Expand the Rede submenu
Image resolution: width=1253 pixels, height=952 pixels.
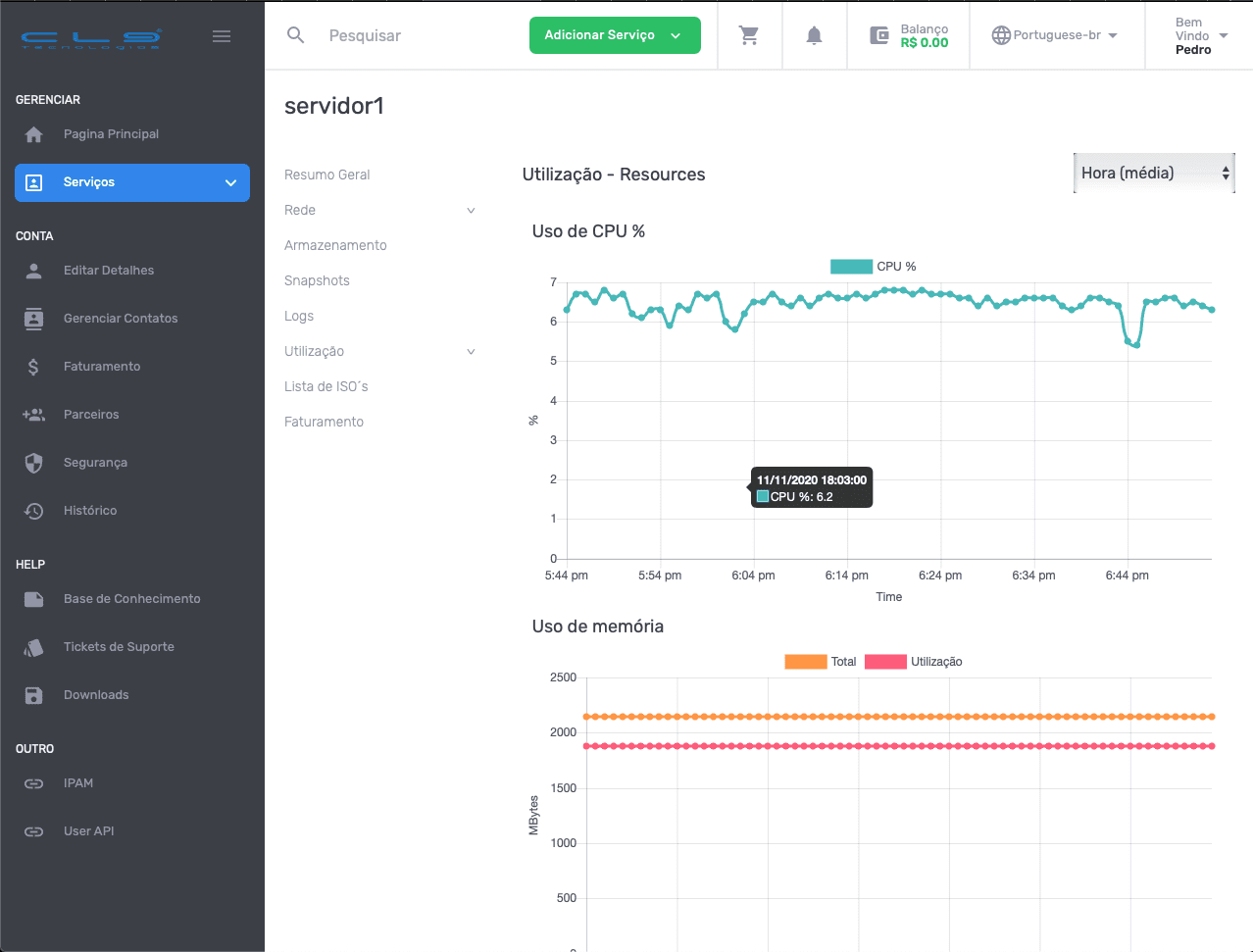click(379, 210)
